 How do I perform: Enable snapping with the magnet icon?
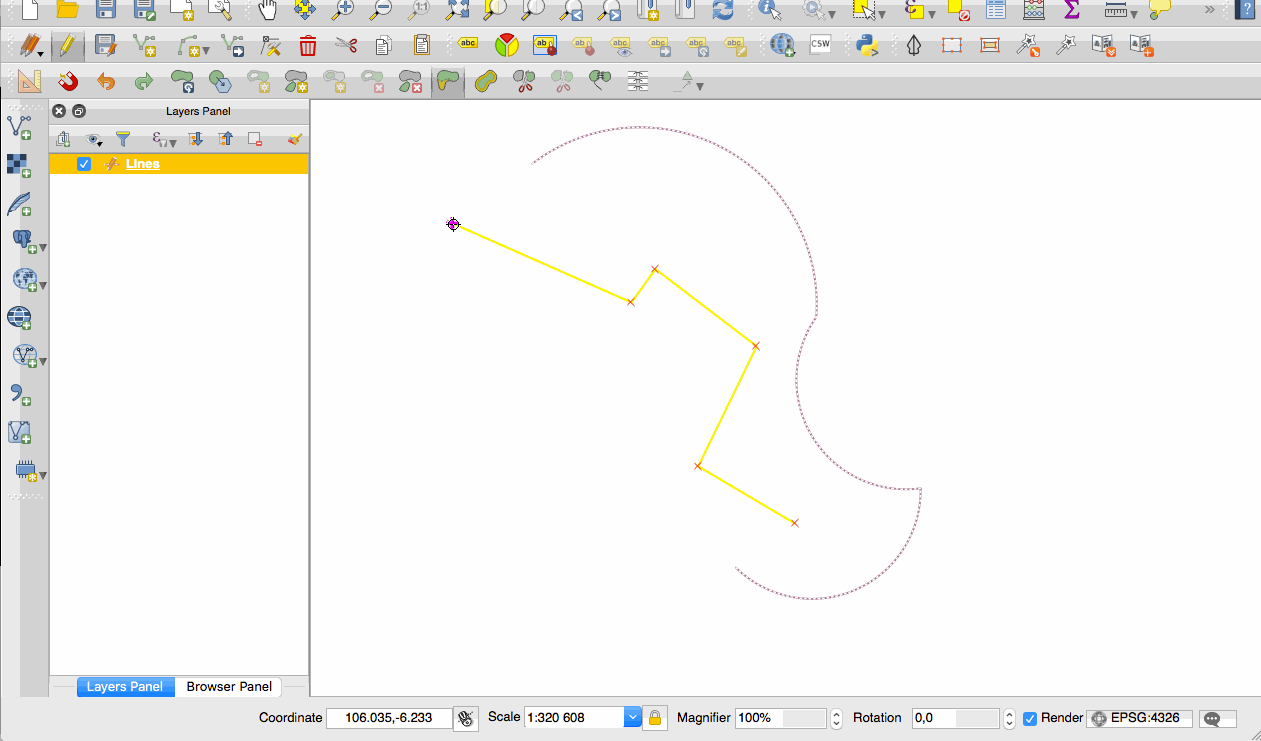pyautogui.click(x=67, y=82)
